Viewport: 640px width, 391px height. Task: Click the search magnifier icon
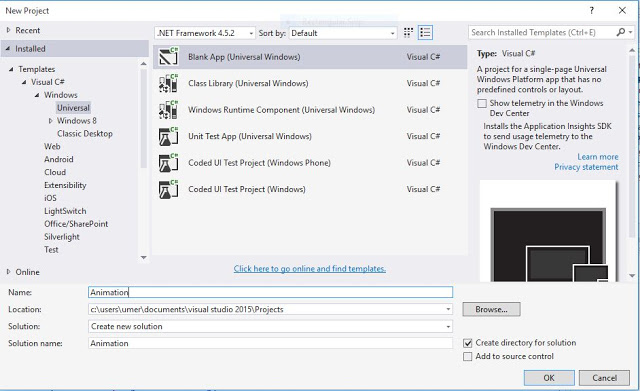(x=620, y=32)
